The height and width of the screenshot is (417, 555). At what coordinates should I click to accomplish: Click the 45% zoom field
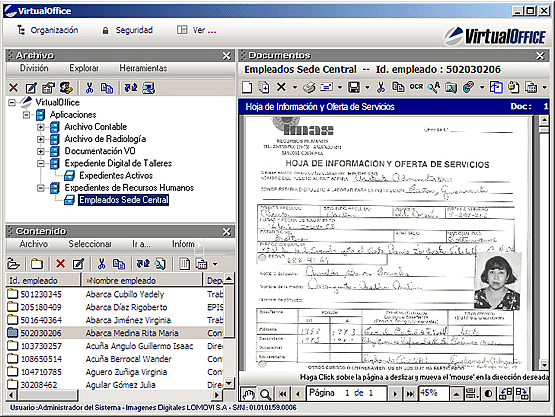pyautogui.click(x=434, y=393)
